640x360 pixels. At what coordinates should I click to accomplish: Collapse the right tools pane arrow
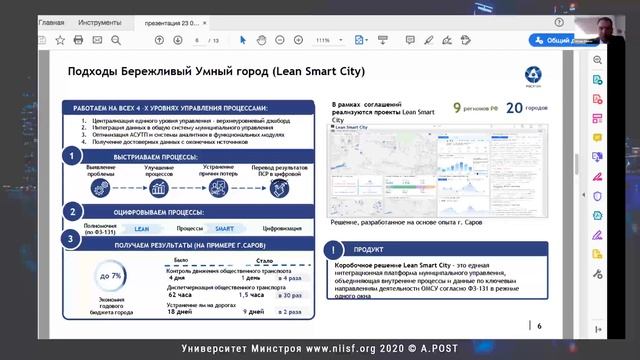tap(583, 195)
